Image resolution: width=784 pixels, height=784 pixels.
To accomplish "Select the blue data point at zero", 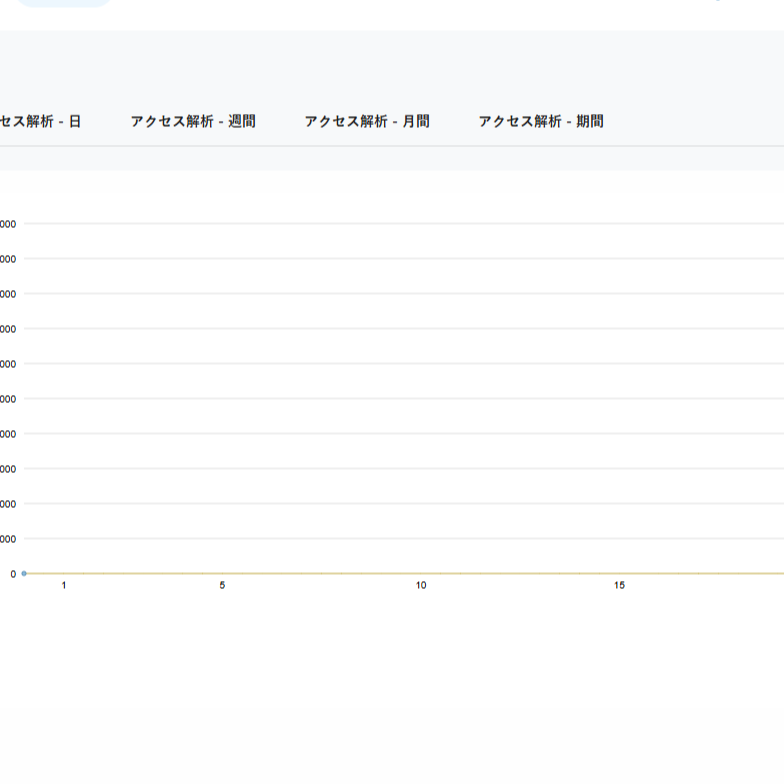I will click(x=24, y=574).
